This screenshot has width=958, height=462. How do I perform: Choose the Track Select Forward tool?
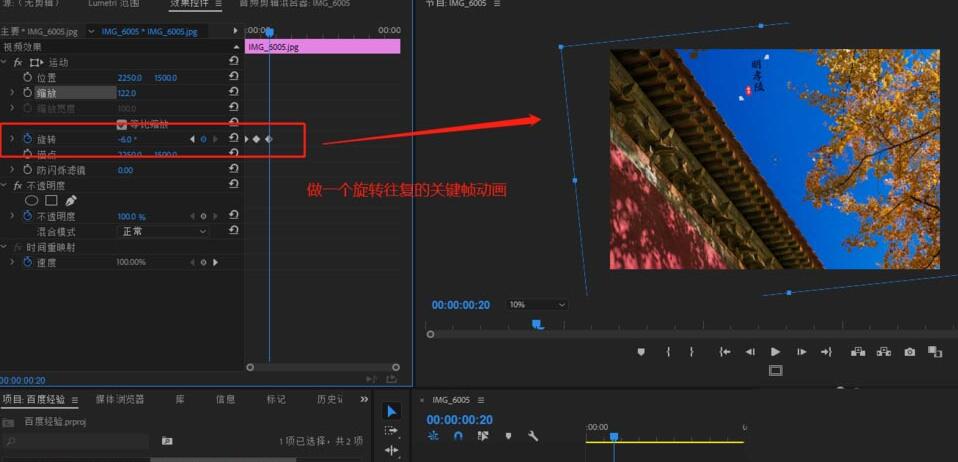tap(391, 431)
